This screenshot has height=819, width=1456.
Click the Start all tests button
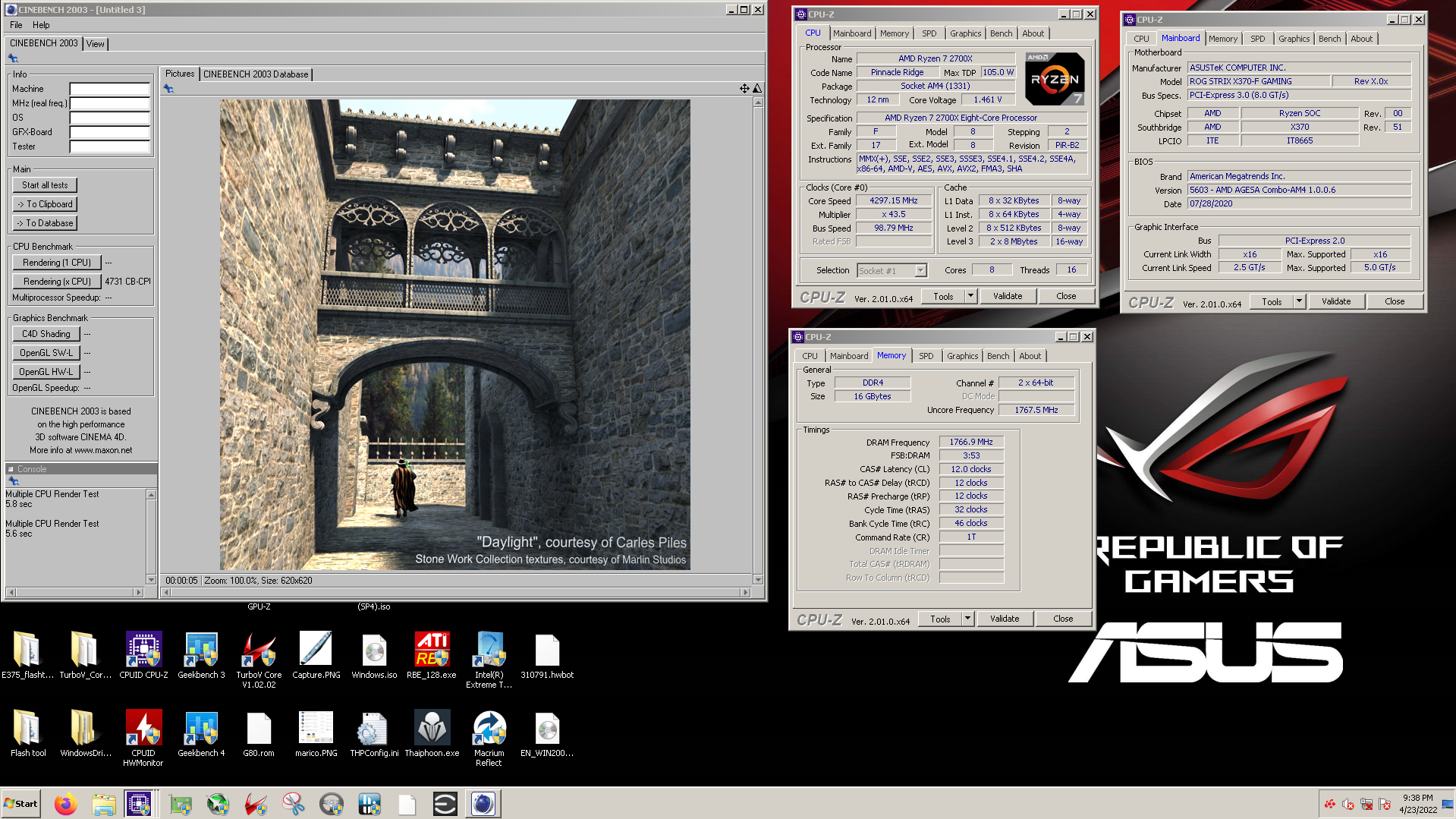pos(45,185)
